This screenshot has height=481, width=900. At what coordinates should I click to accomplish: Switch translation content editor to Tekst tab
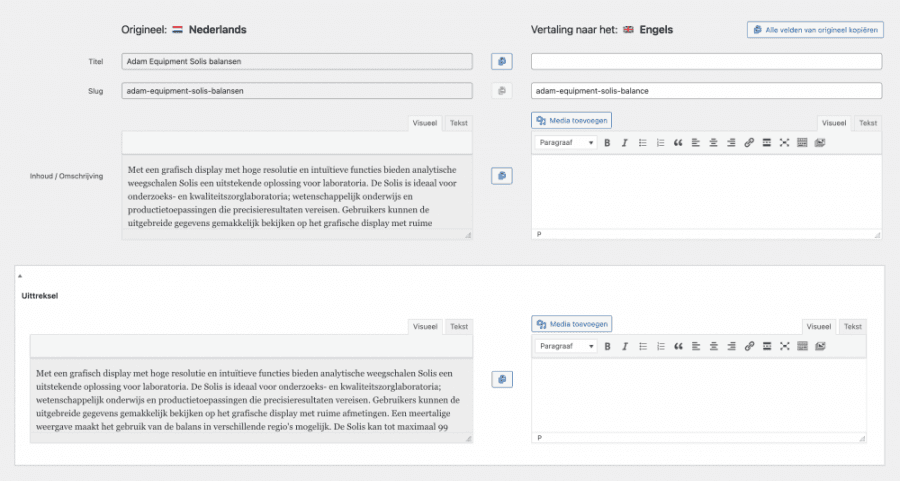[x=868, y=123]
